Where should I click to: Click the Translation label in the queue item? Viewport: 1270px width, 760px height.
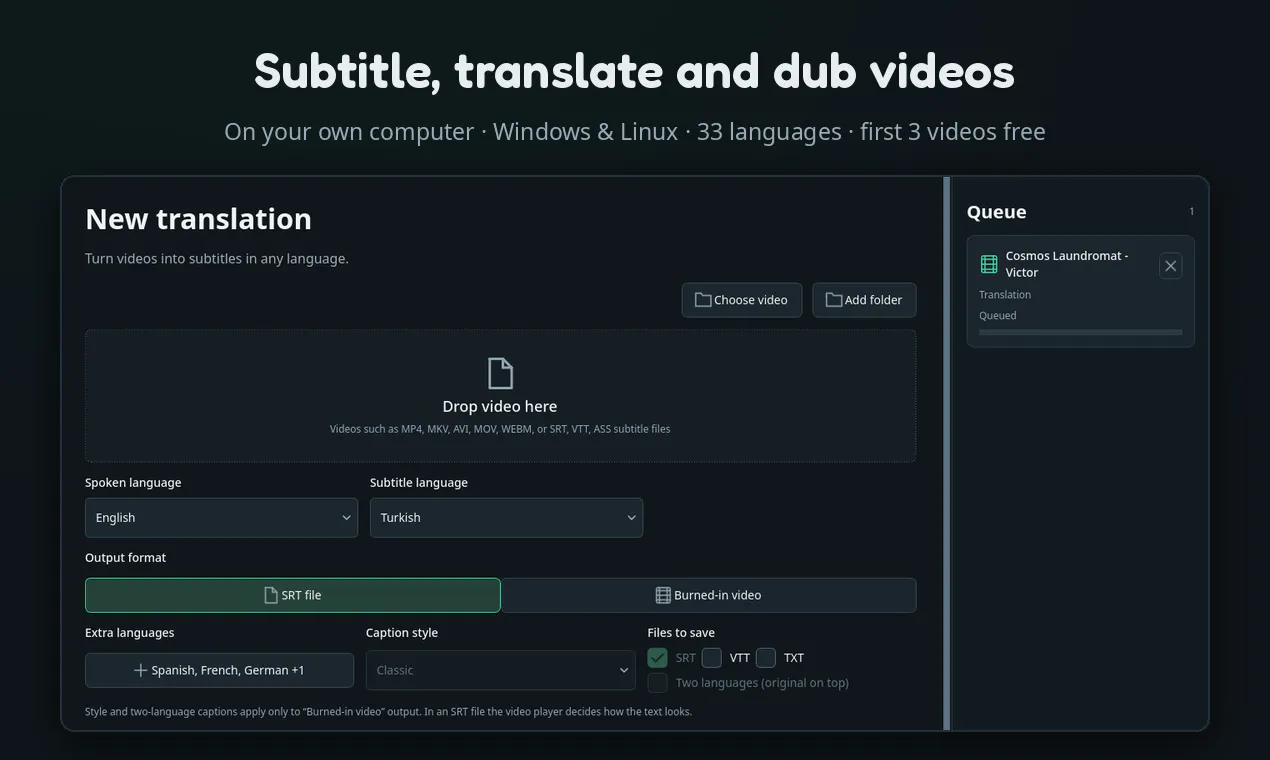click(x=1005, y=295)
